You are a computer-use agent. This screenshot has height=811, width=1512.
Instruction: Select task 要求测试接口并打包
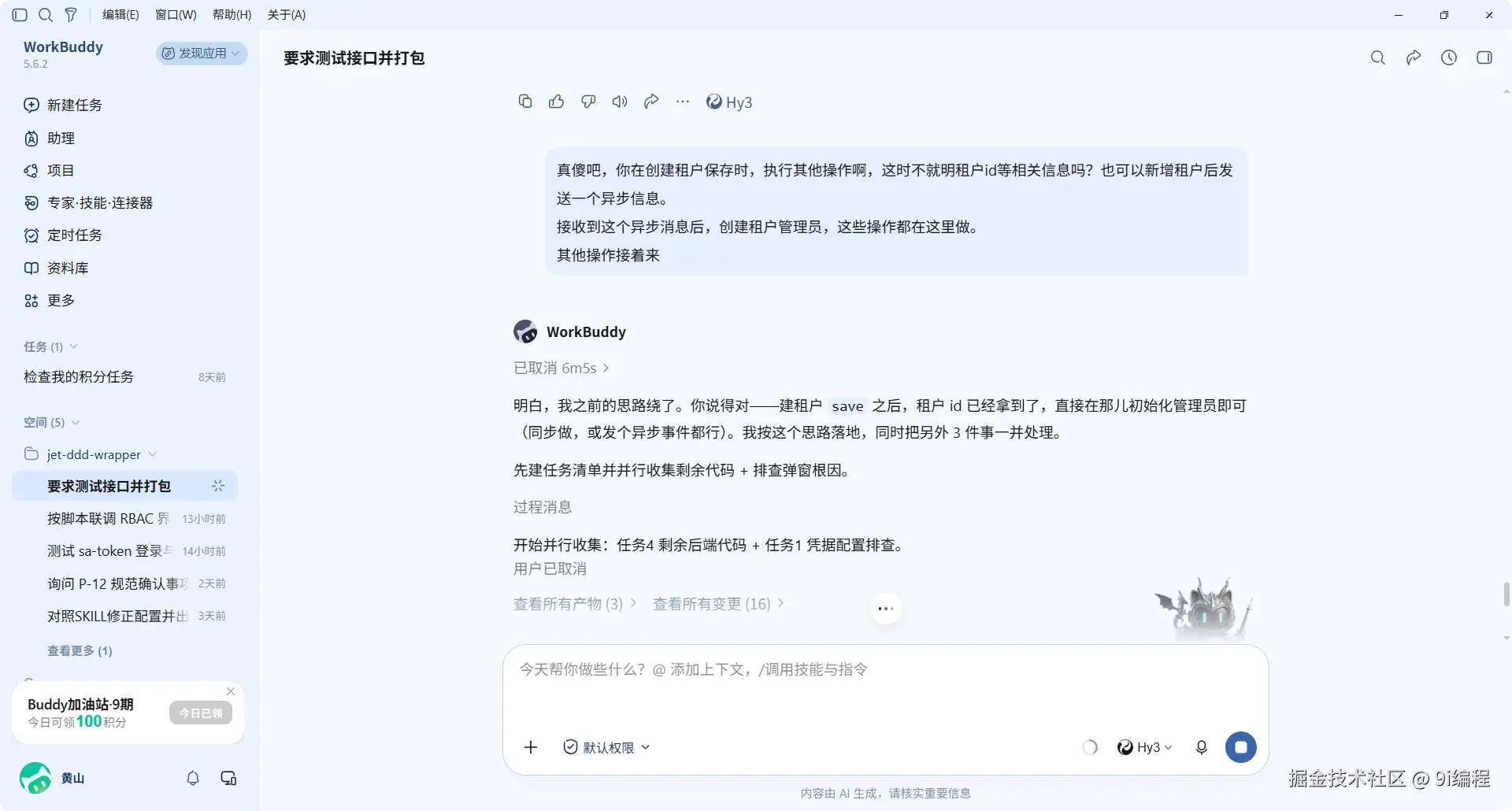(x=124, y=487)
